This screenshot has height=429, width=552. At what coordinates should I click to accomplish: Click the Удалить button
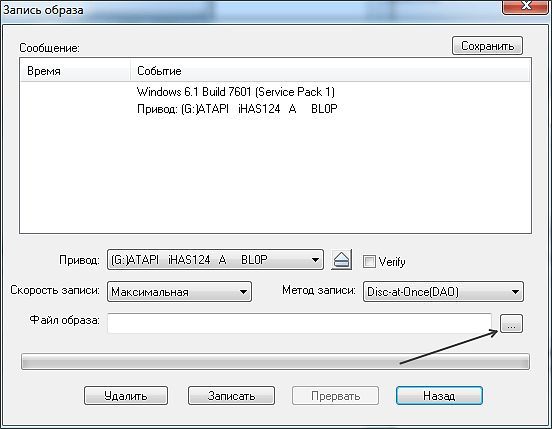click(x=126, y=396)
